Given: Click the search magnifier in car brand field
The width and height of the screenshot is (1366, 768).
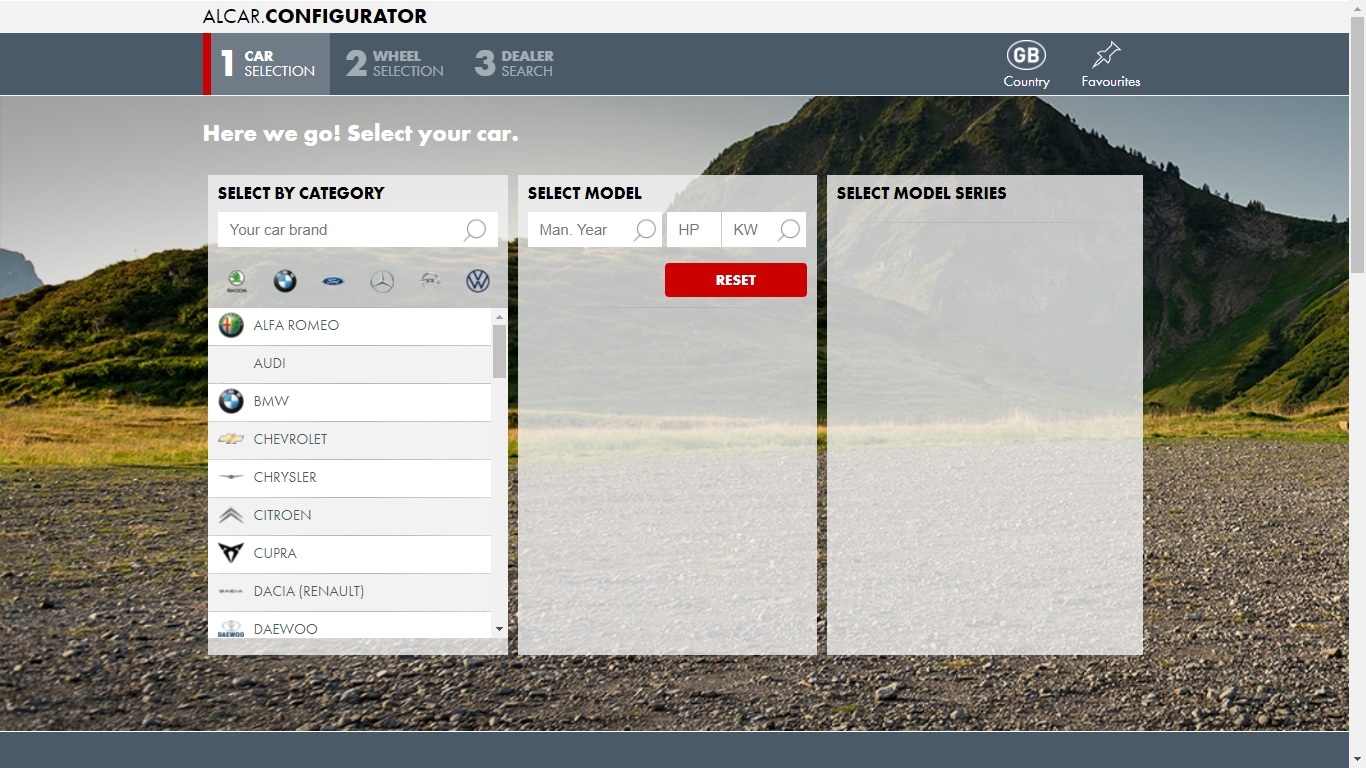Looking at the screenshot, I should coord(475,230).
